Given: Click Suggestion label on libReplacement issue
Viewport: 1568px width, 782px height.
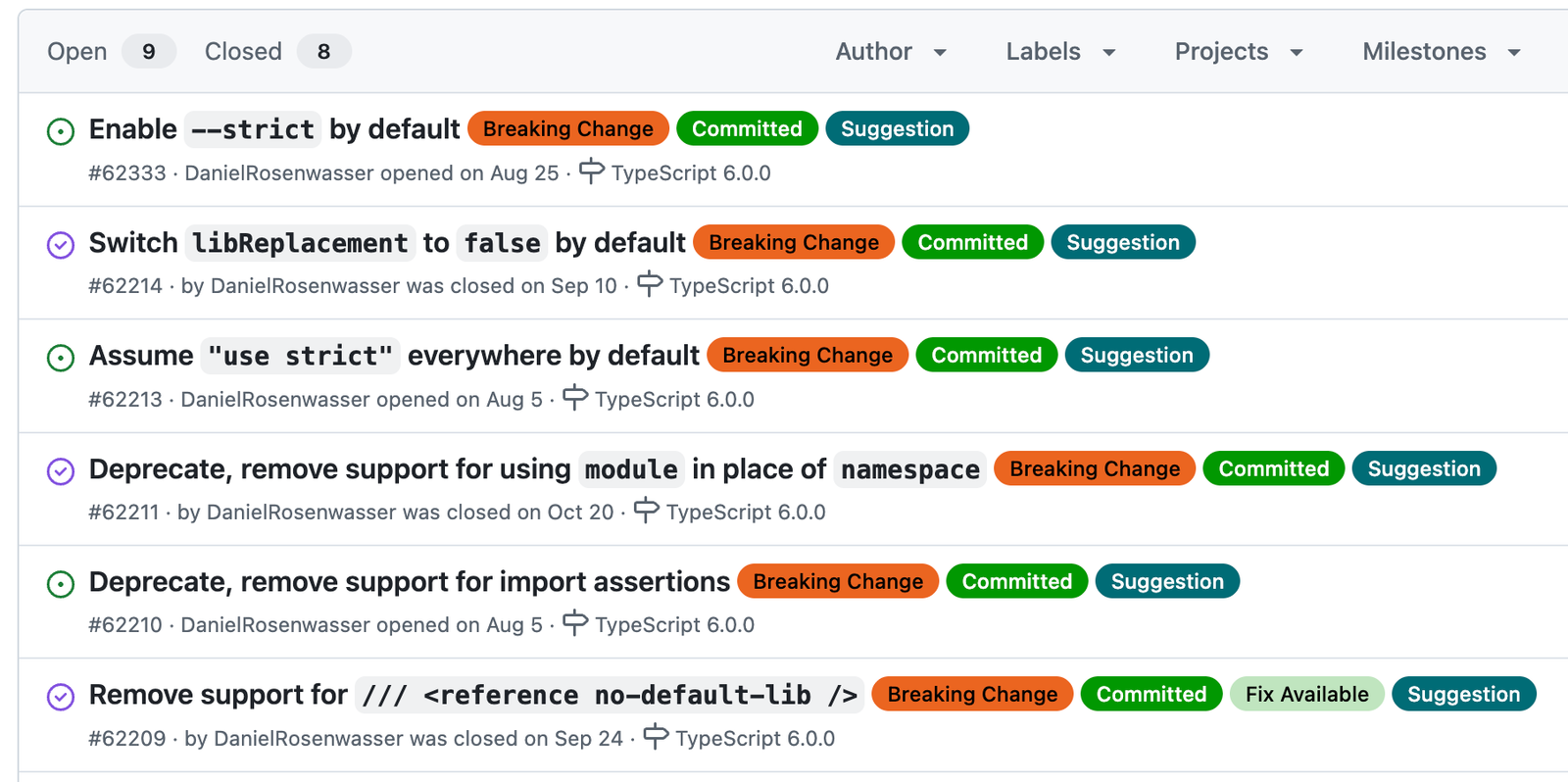Looking at the screenshot, I should coord(1123,242).
